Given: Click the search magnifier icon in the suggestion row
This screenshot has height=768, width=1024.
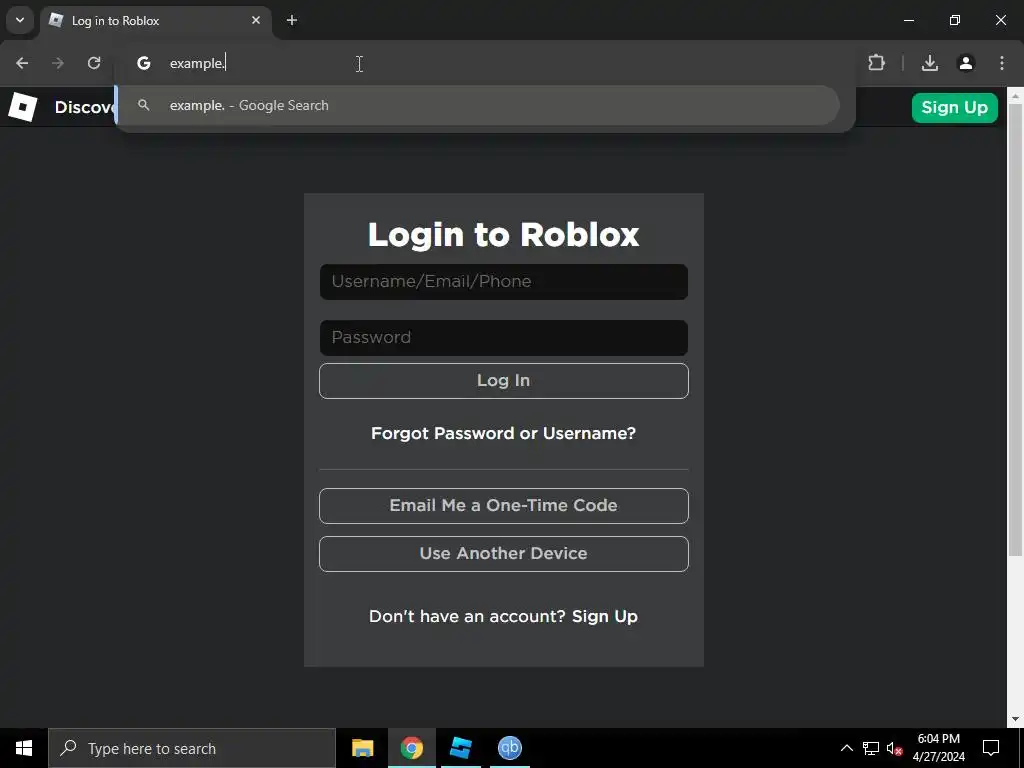Looking at the screenshot, I should click(144, 105).
